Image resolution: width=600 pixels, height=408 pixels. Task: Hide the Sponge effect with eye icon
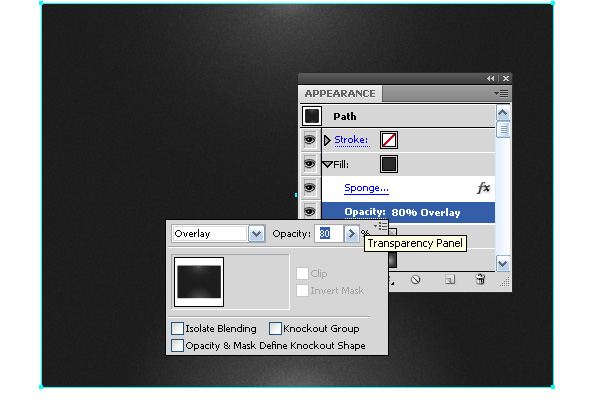coord(310,188)
